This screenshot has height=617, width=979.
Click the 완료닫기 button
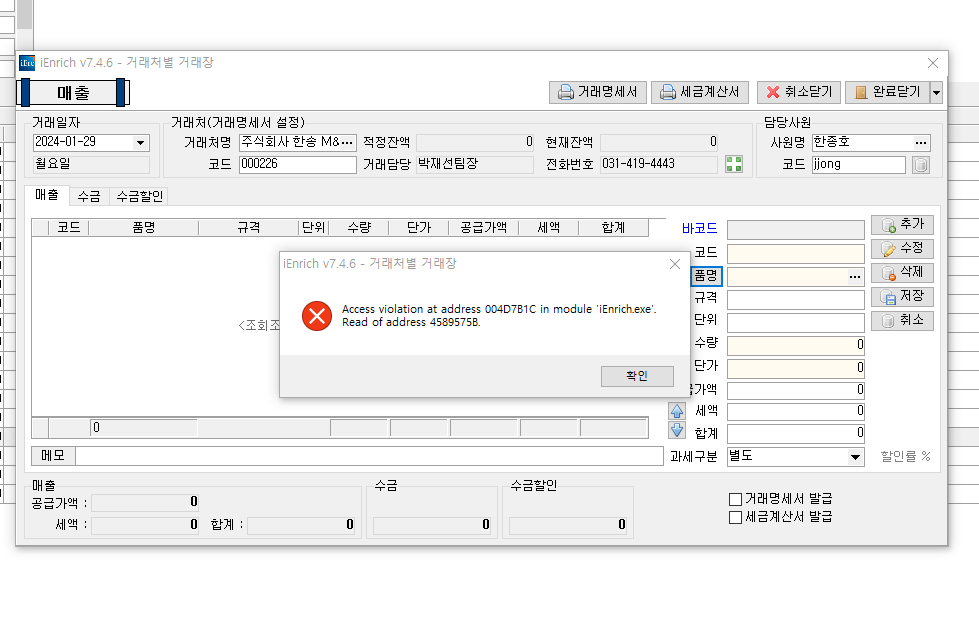click(886, 92)
